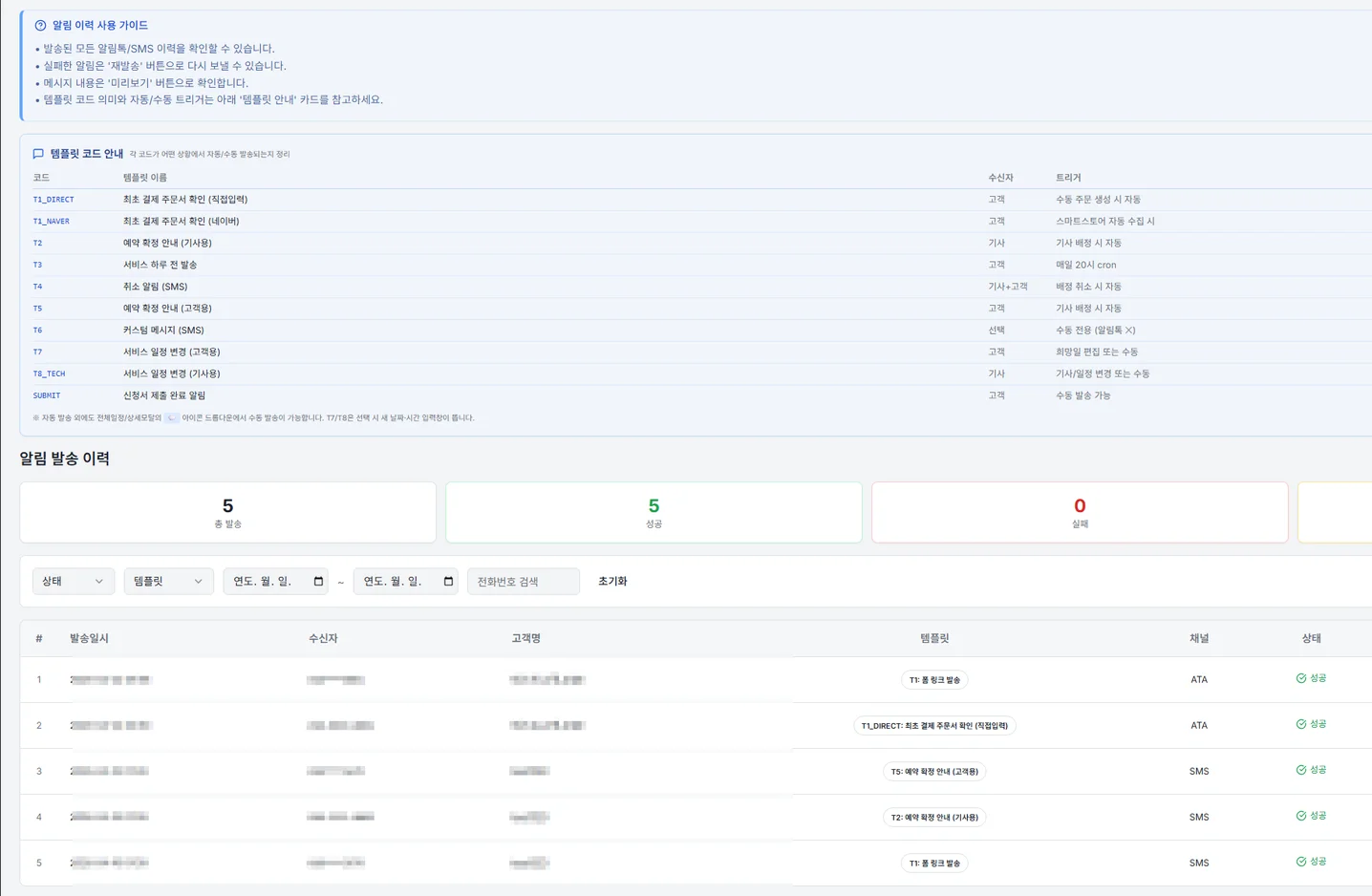Click the success check icon in row 4

tap(1300, 816)
